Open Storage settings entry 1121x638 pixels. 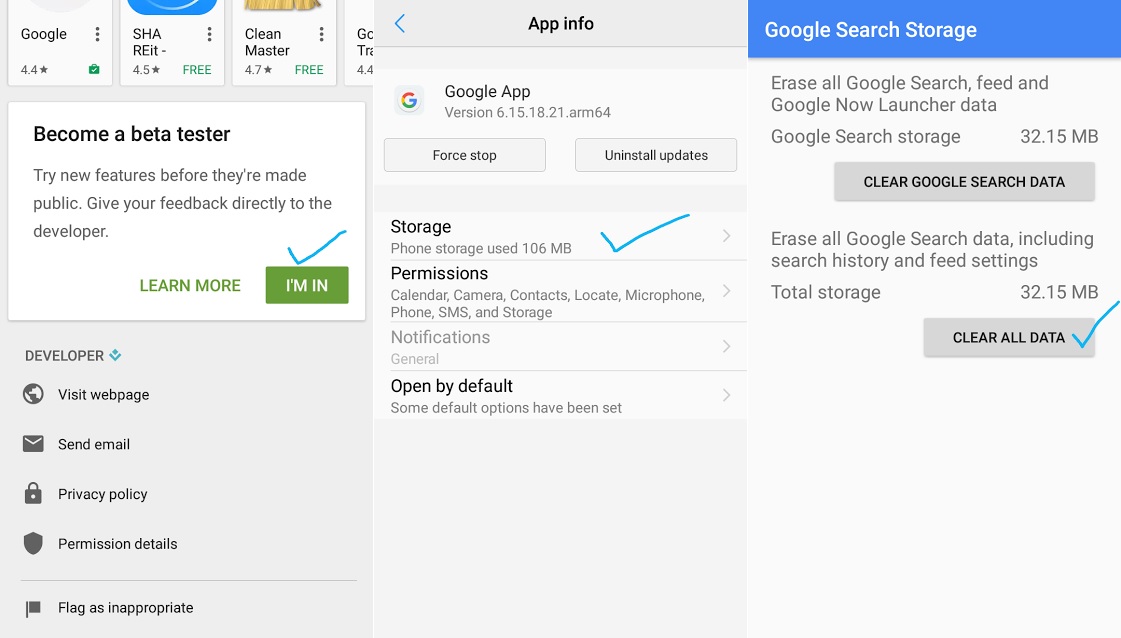560,236
